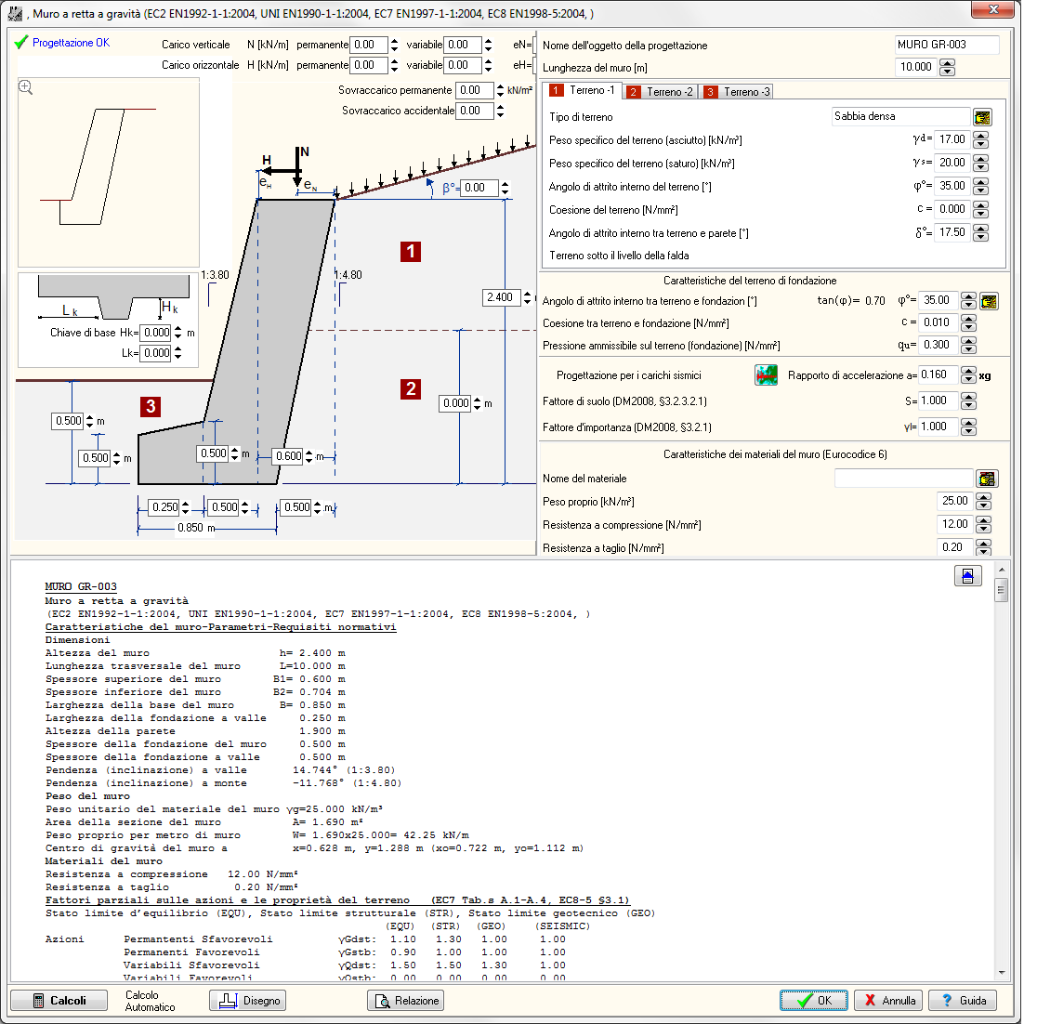Adjust the acceleration ratio a spinner

pyautogui.click(x=968, y=375)
